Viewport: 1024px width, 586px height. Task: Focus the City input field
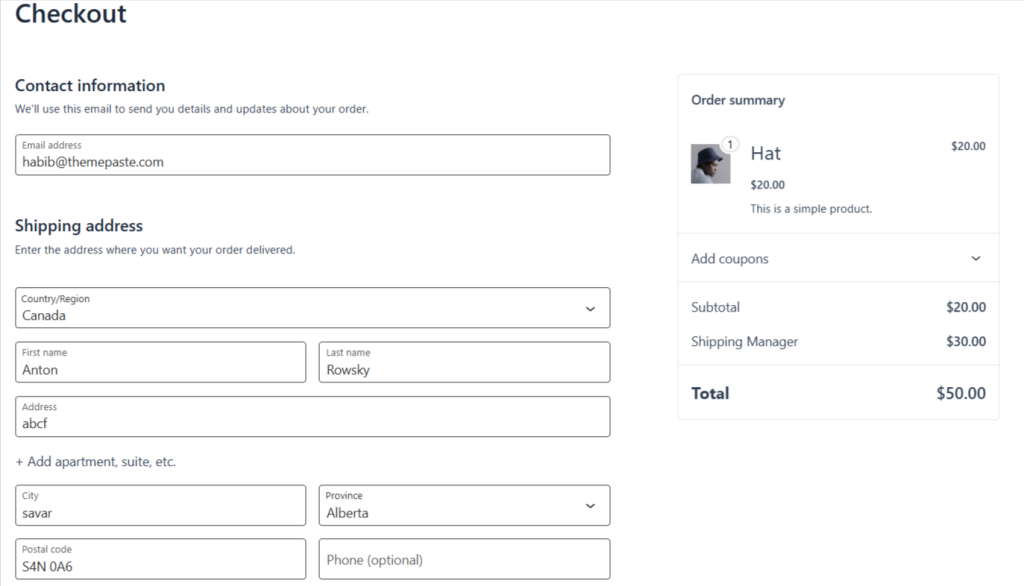click(160, 506)
